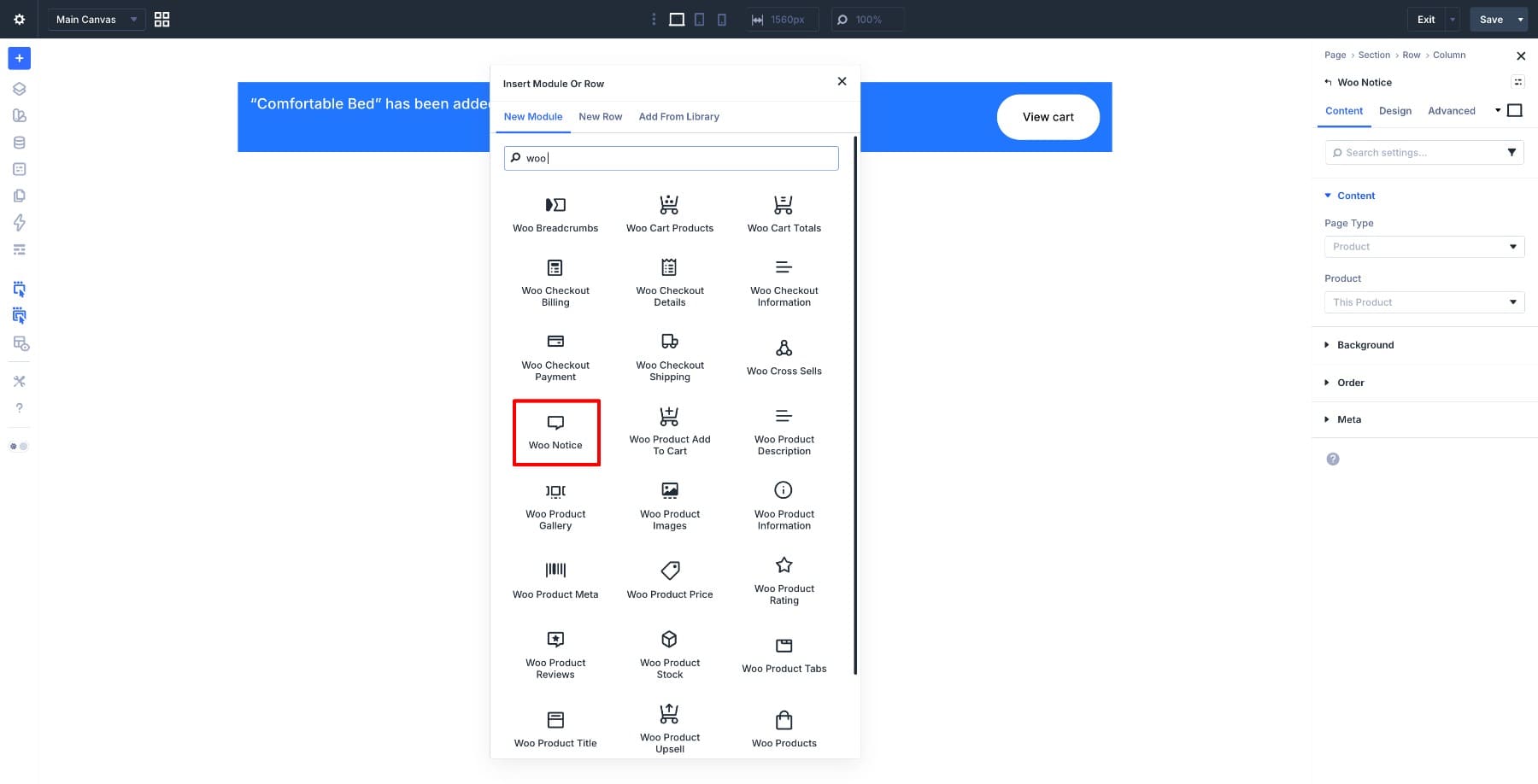Switch to phone view icon
This screenshot has height=784, width=1538.
(x=722, y=19)
